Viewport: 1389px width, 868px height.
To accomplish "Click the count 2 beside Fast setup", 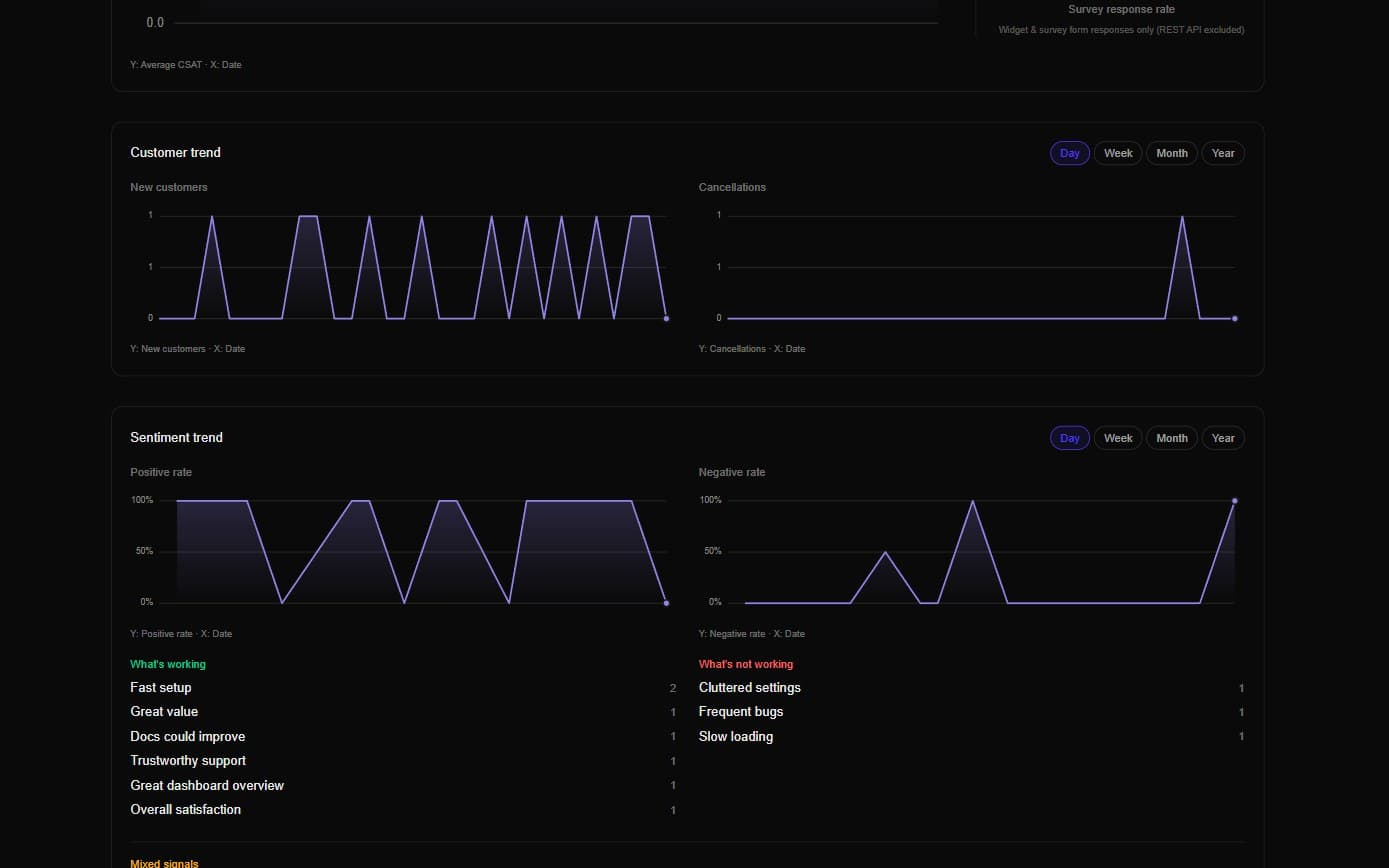I will pos(673,688).
